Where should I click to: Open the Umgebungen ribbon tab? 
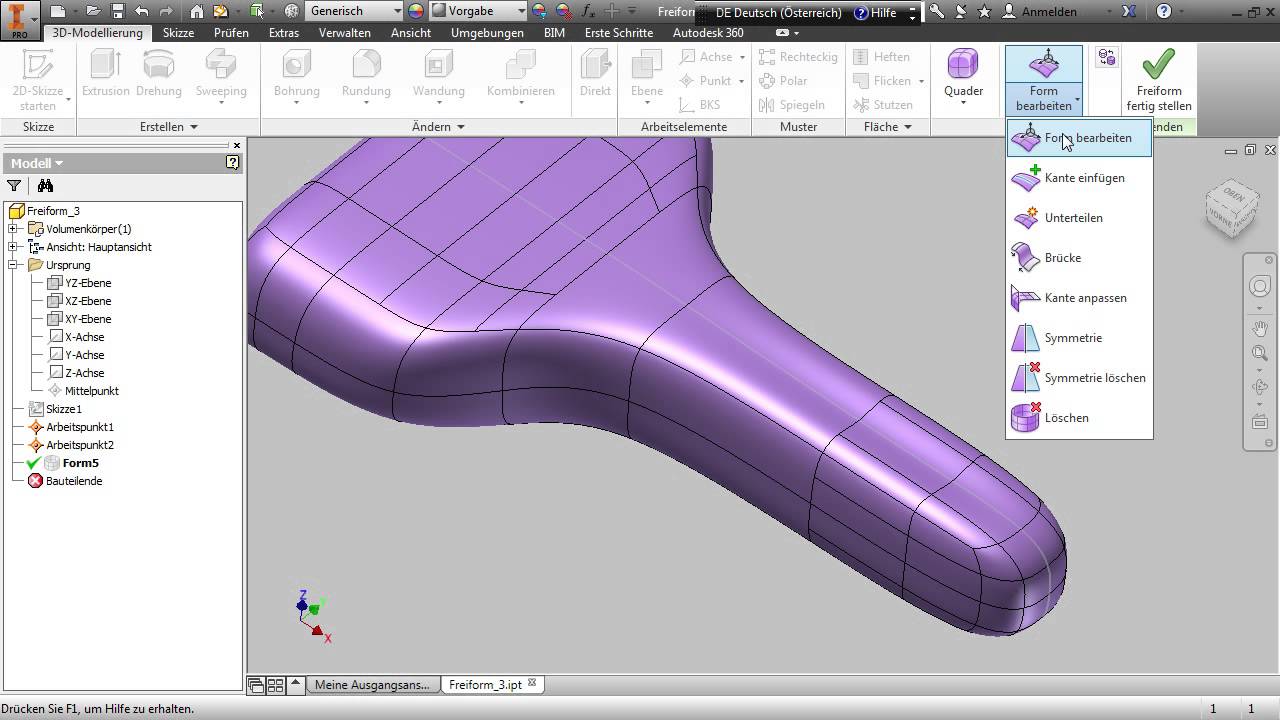[x=487, y=33]
